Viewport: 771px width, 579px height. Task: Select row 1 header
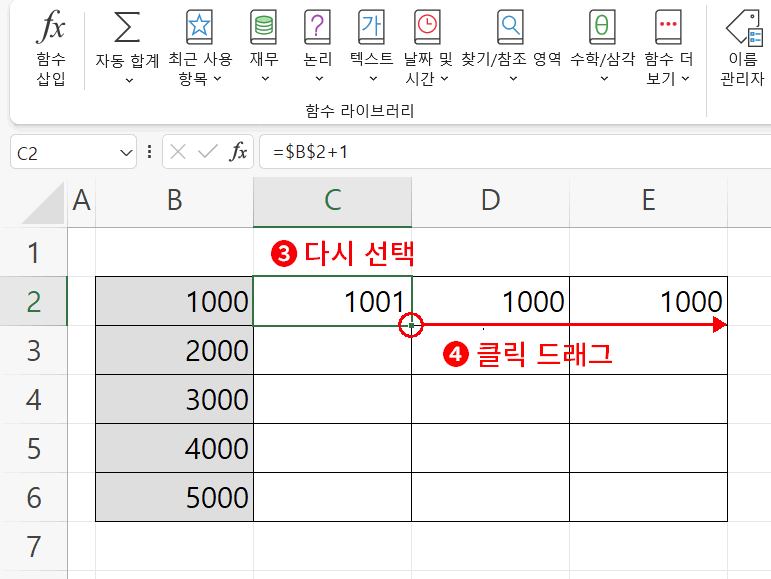click(33, 252)
